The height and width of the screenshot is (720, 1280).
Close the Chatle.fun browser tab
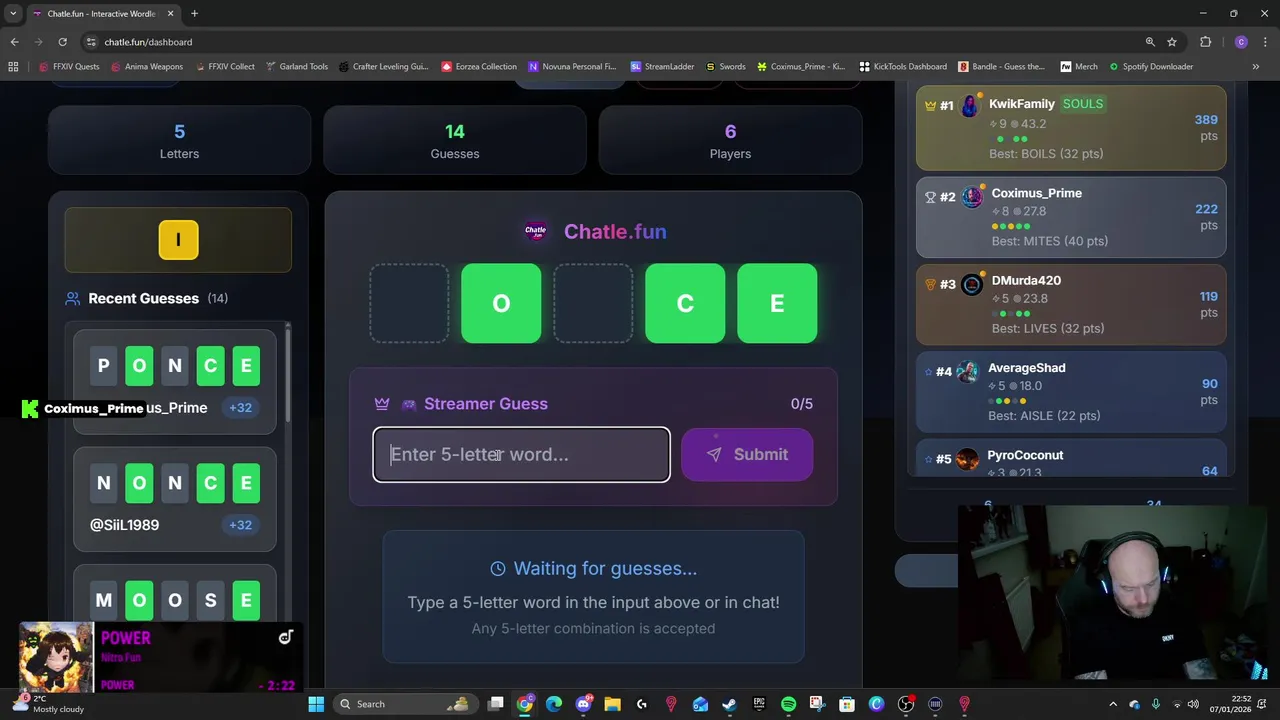(x=171, y=14)
